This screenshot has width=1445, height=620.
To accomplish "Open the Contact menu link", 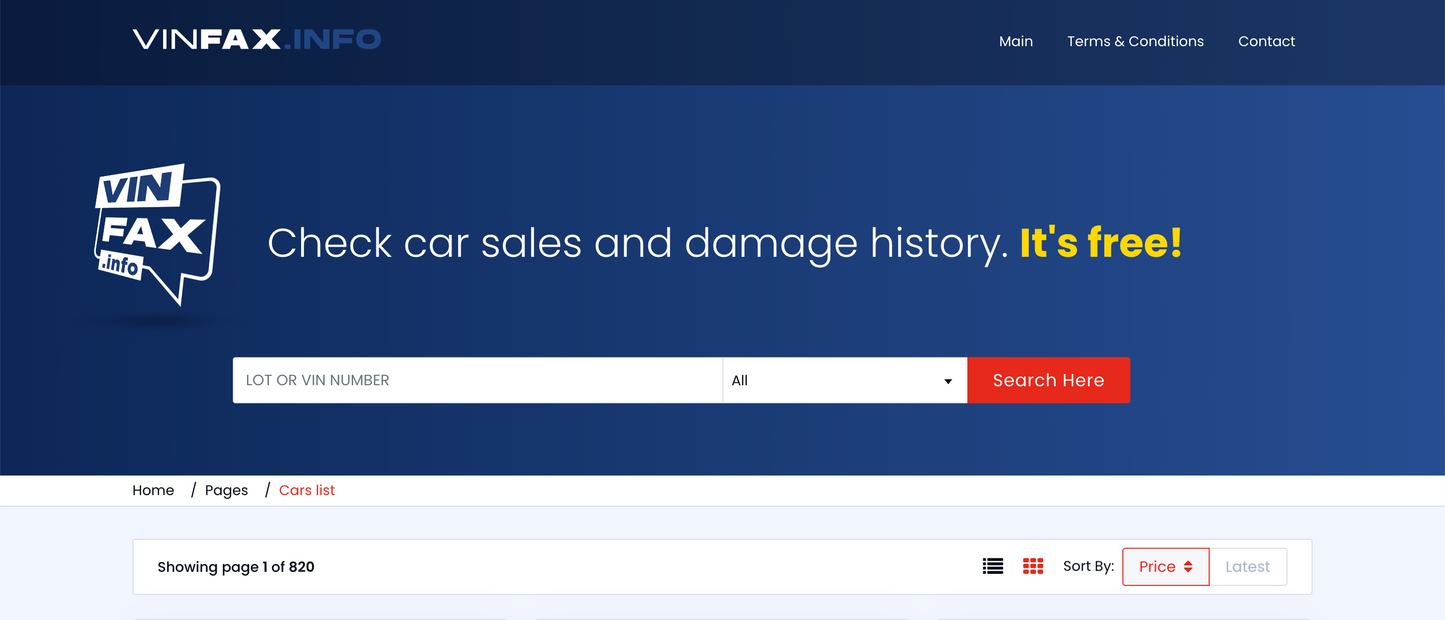I will point(1266,41).
